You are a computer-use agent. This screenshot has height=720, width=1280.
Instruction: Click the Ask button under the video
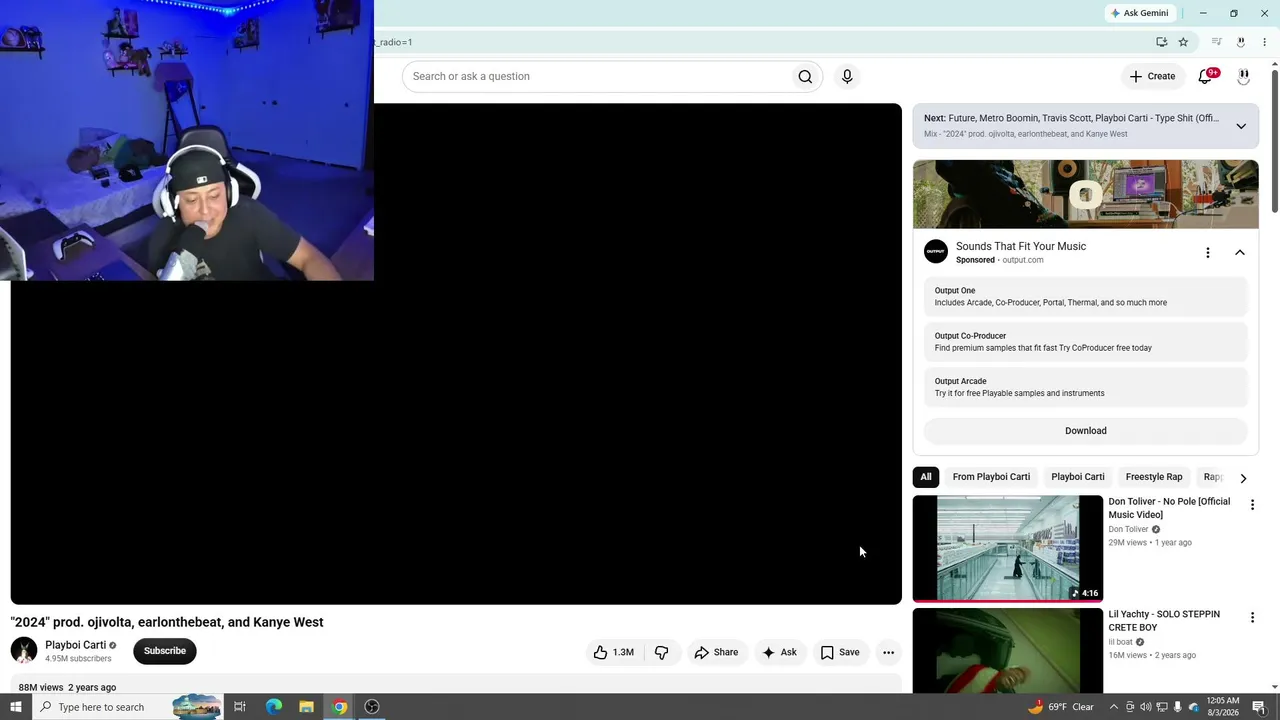(x=779, y=652)
